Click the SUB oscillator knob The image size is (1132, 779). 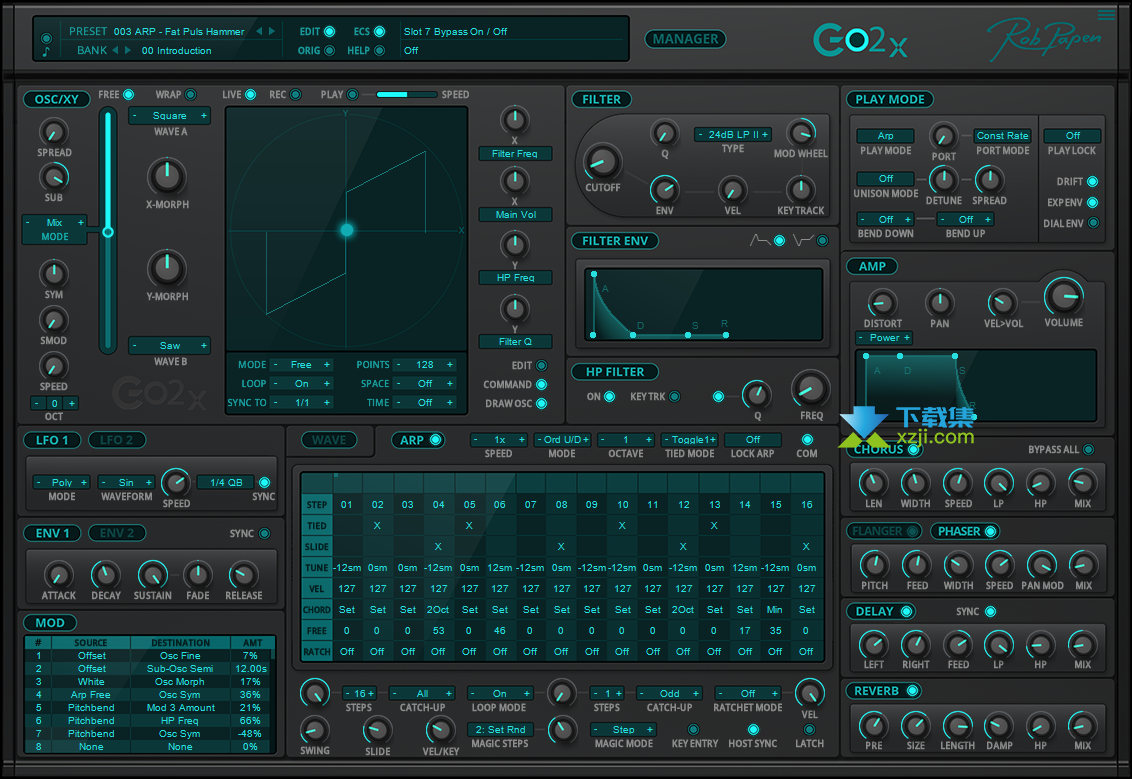pyautogui.click(x=53, y=177)
